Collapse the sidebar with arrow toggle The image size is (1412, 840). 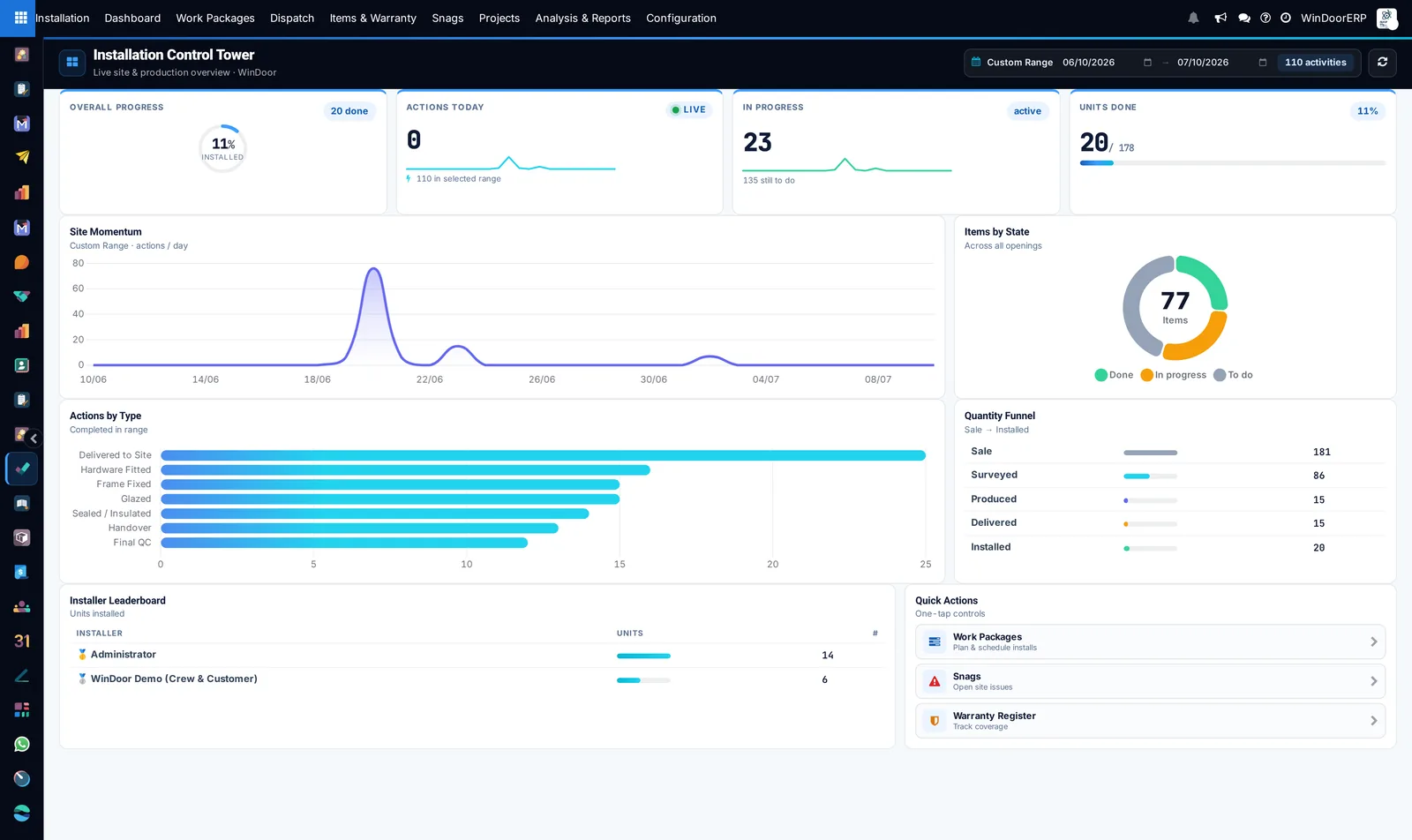click(34, 439)
